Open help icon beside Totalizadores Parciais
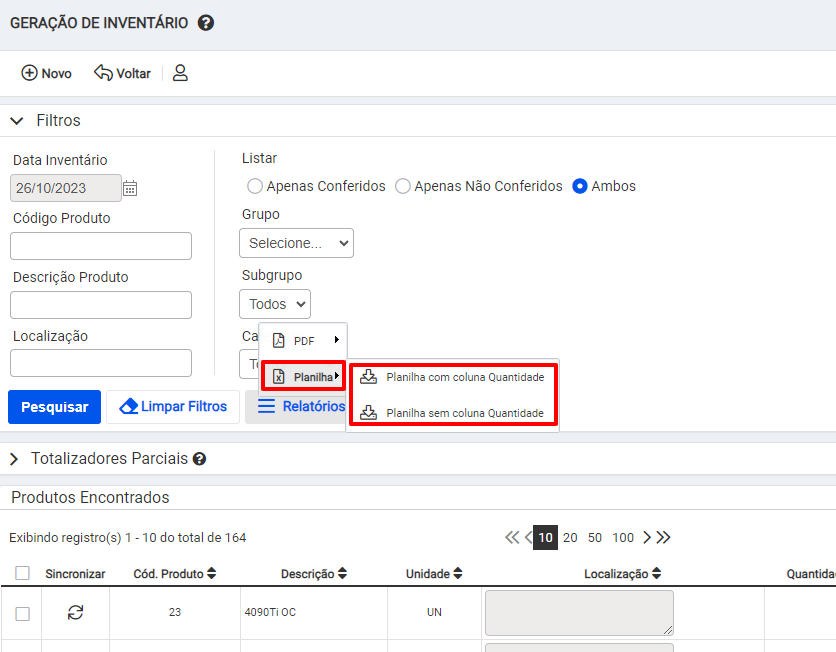This screenshot has height=652, width=836. 199,459
